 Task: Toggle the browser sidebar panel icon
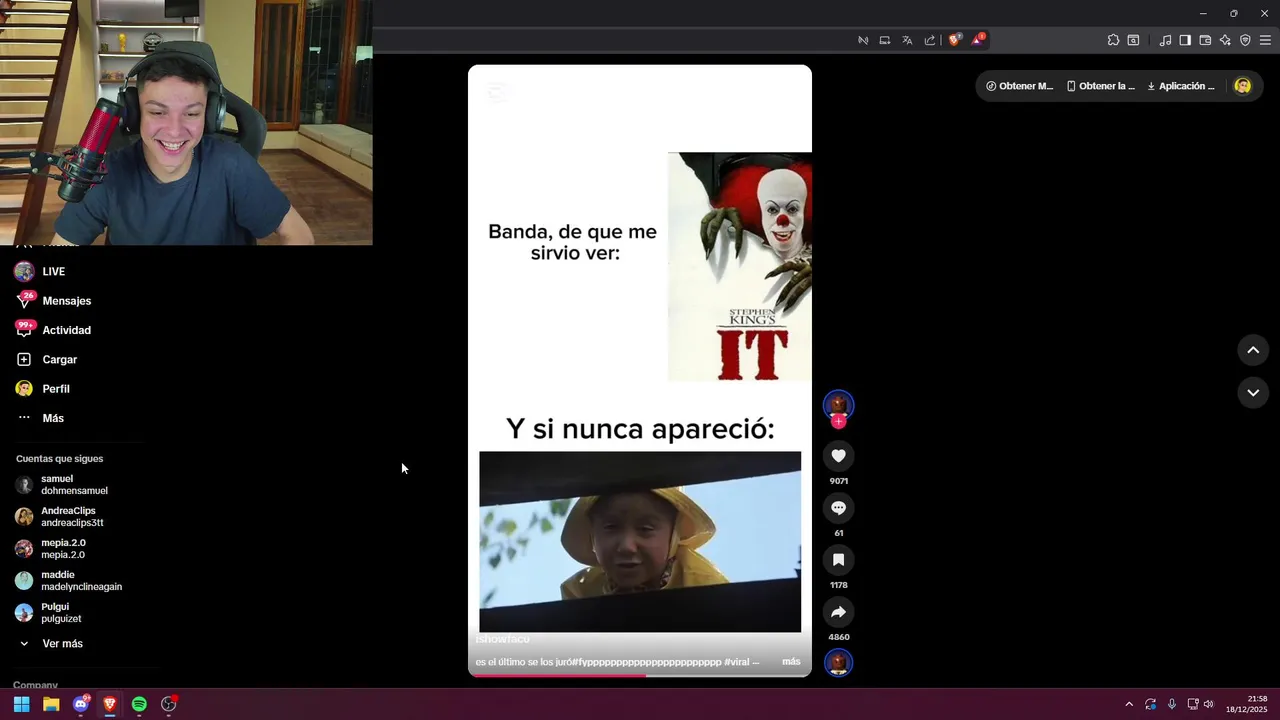click(1185, 40)
